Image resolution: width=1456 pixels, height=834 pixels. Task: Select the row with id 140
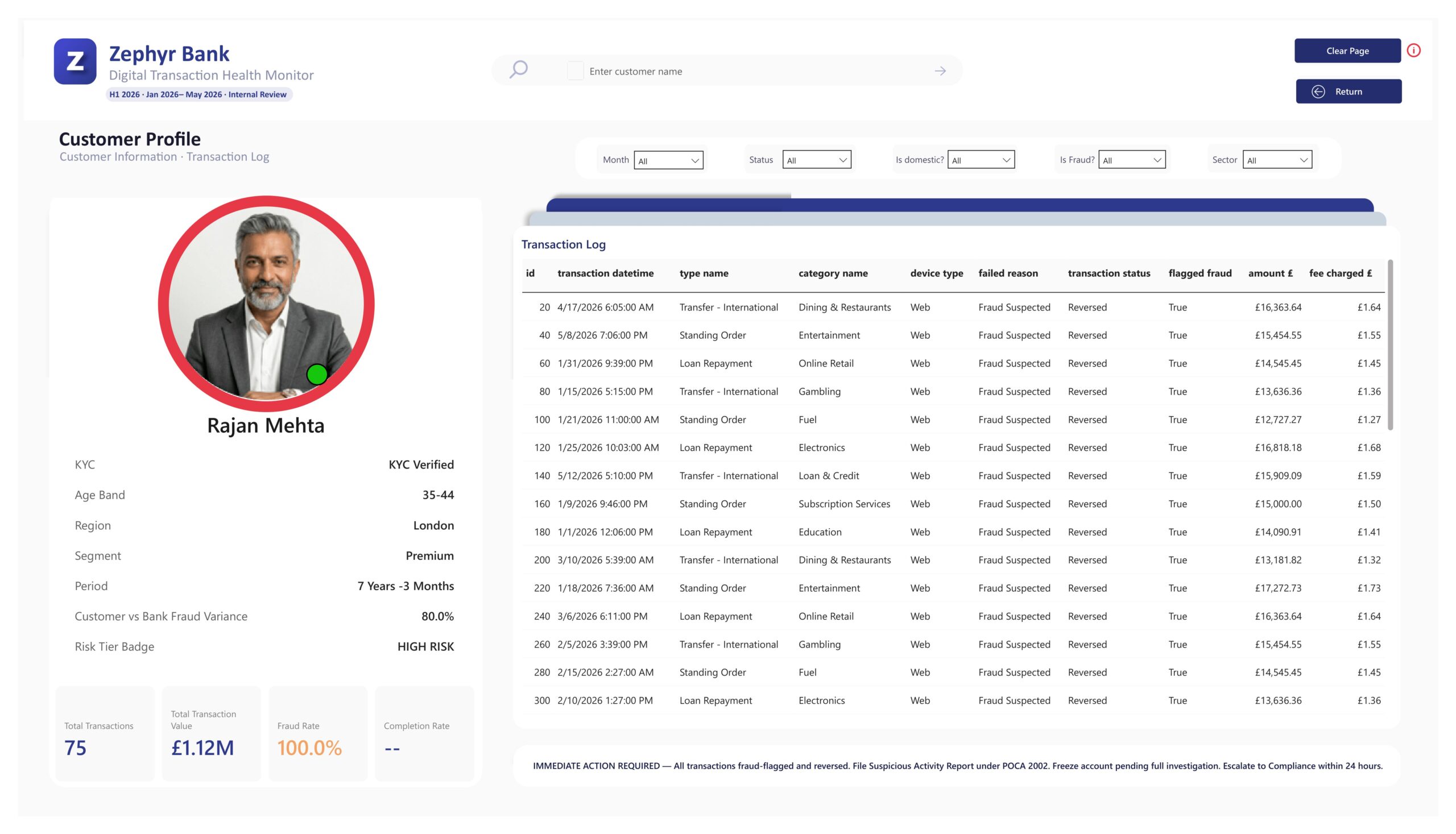953,475
